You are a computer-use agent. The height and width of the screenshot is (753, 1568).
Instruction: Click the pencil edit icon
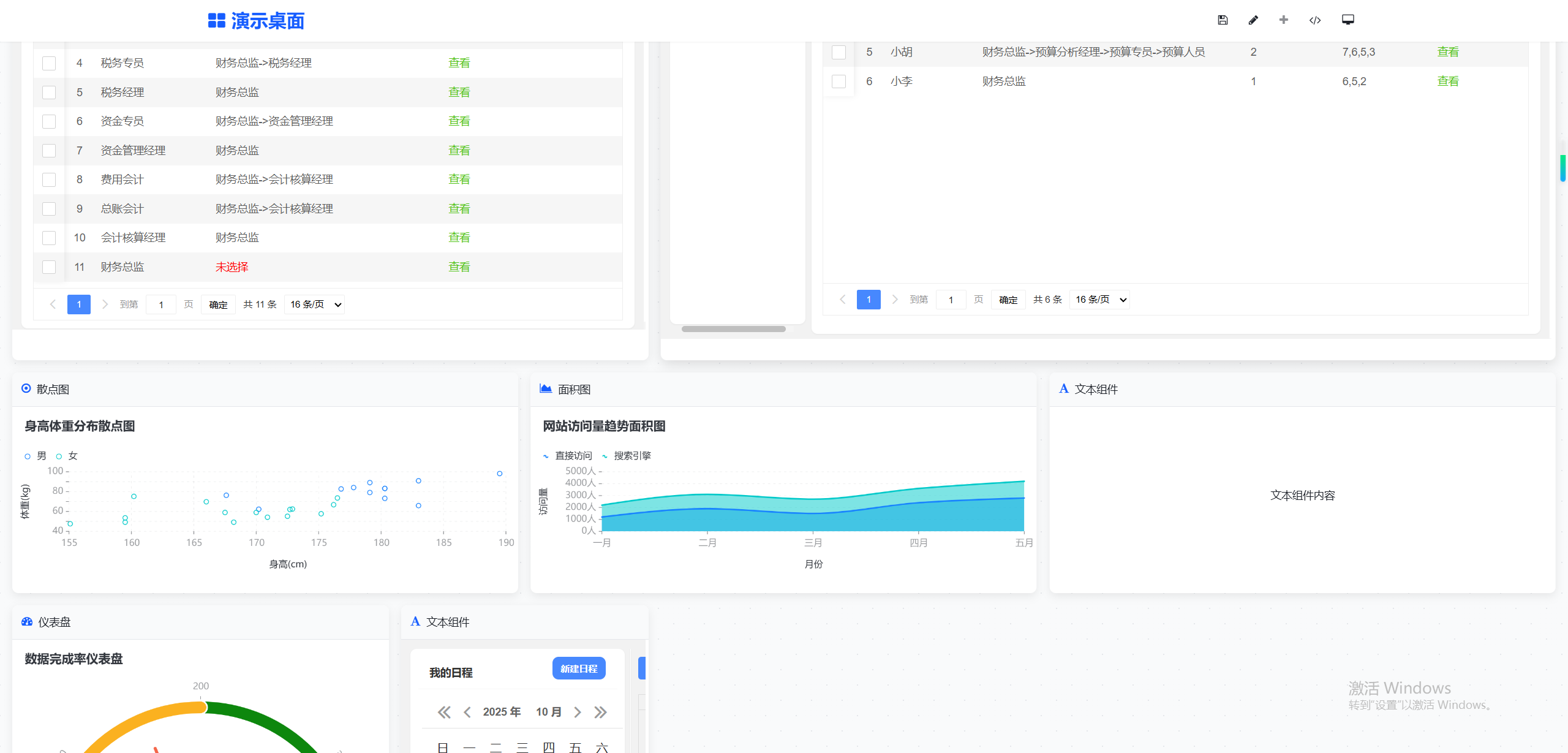click(x=1253, y=20)
